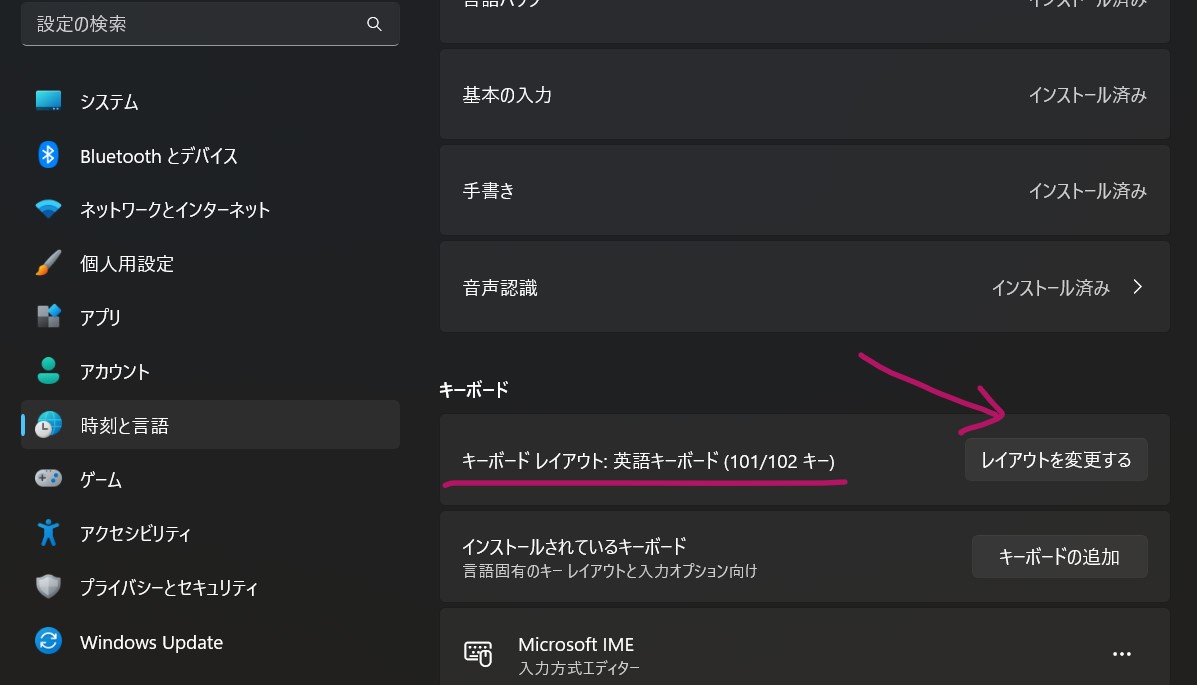Click the Bluetooth icon in sidebar
This screenshot has width=1197, height=685.
[x=48, y=155]
